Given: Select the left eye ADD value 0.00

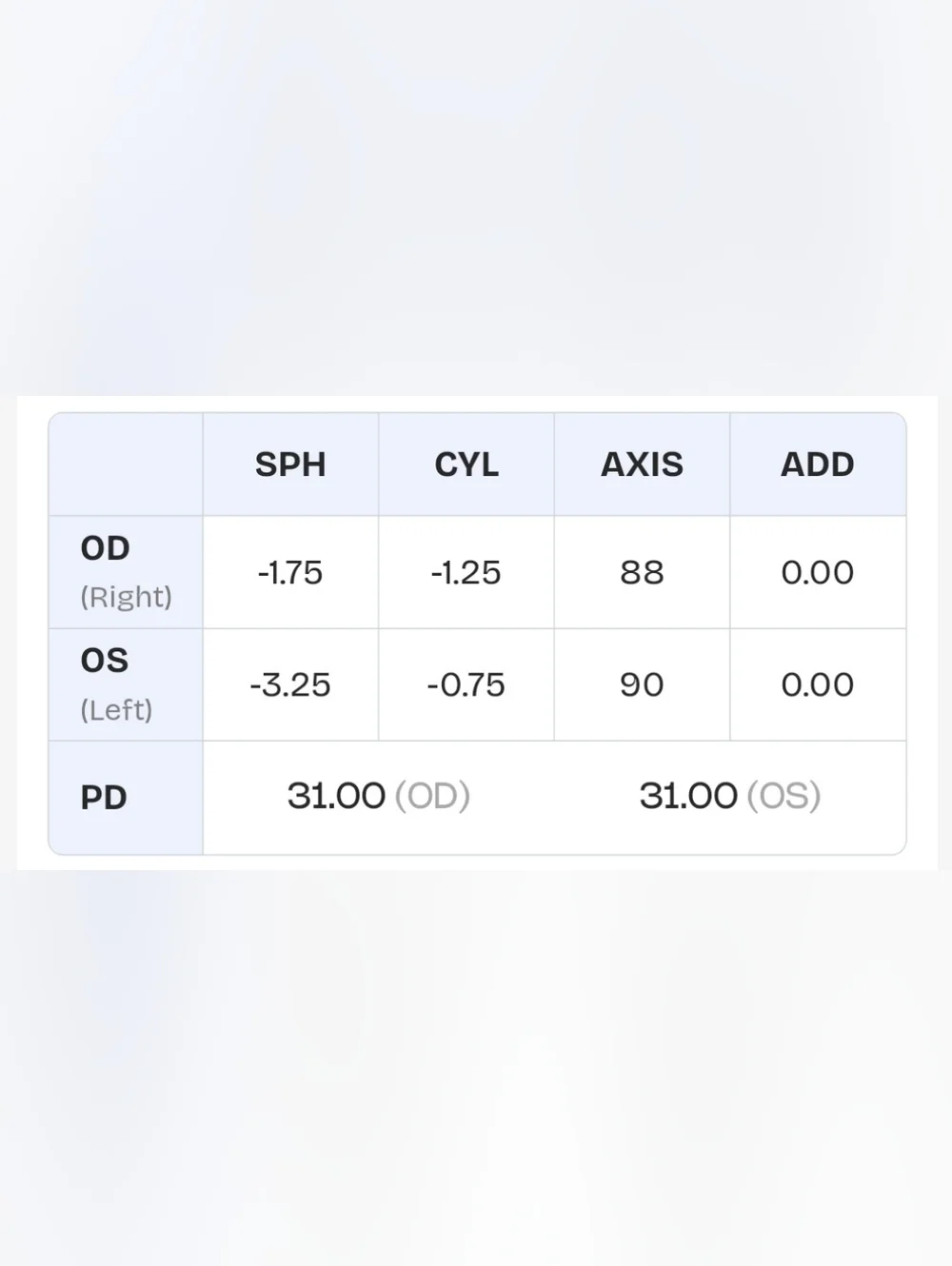Looking at the screenshot, I should 818,684.
